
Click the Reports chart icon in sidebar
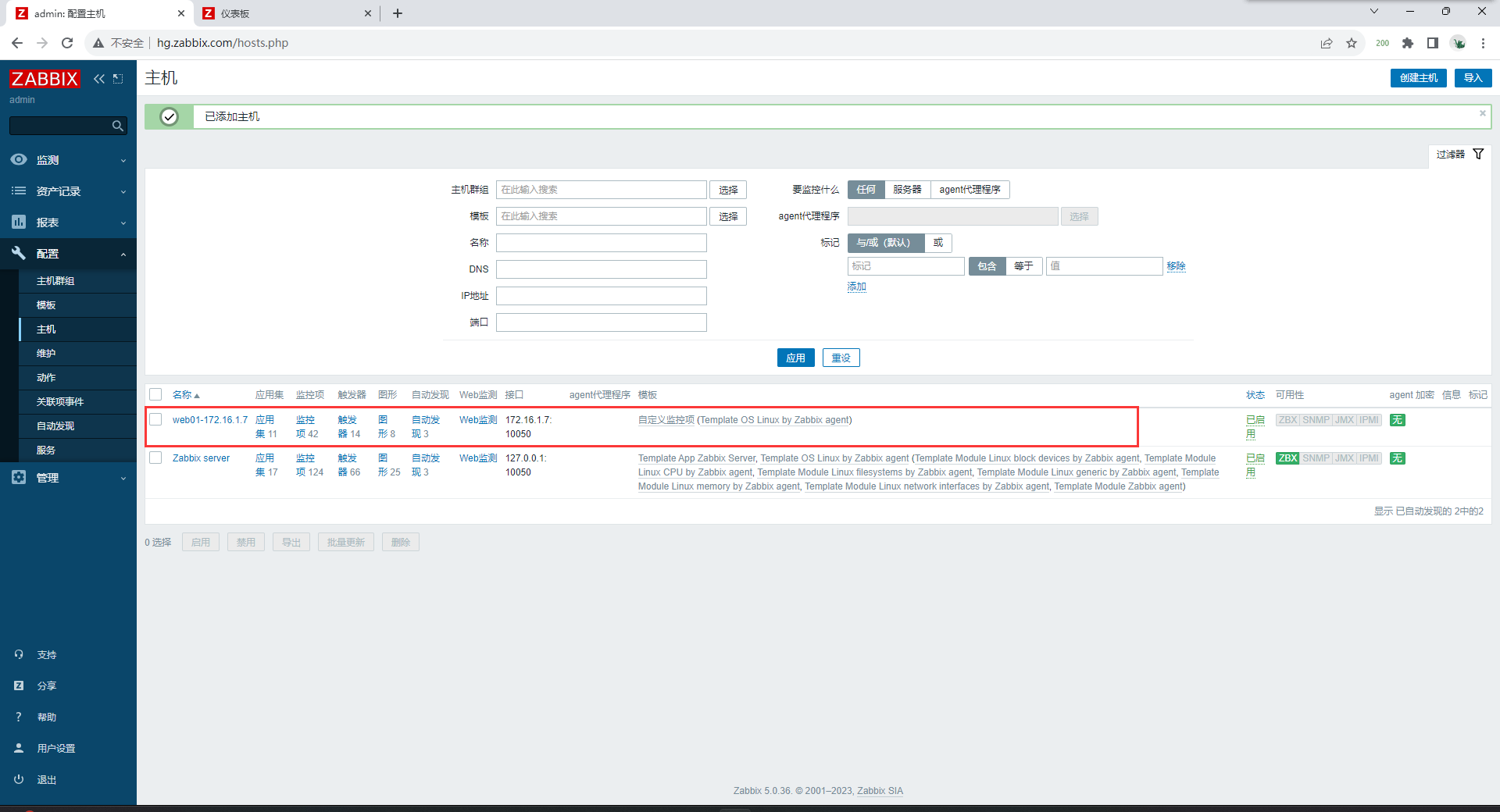pos(19,222)
